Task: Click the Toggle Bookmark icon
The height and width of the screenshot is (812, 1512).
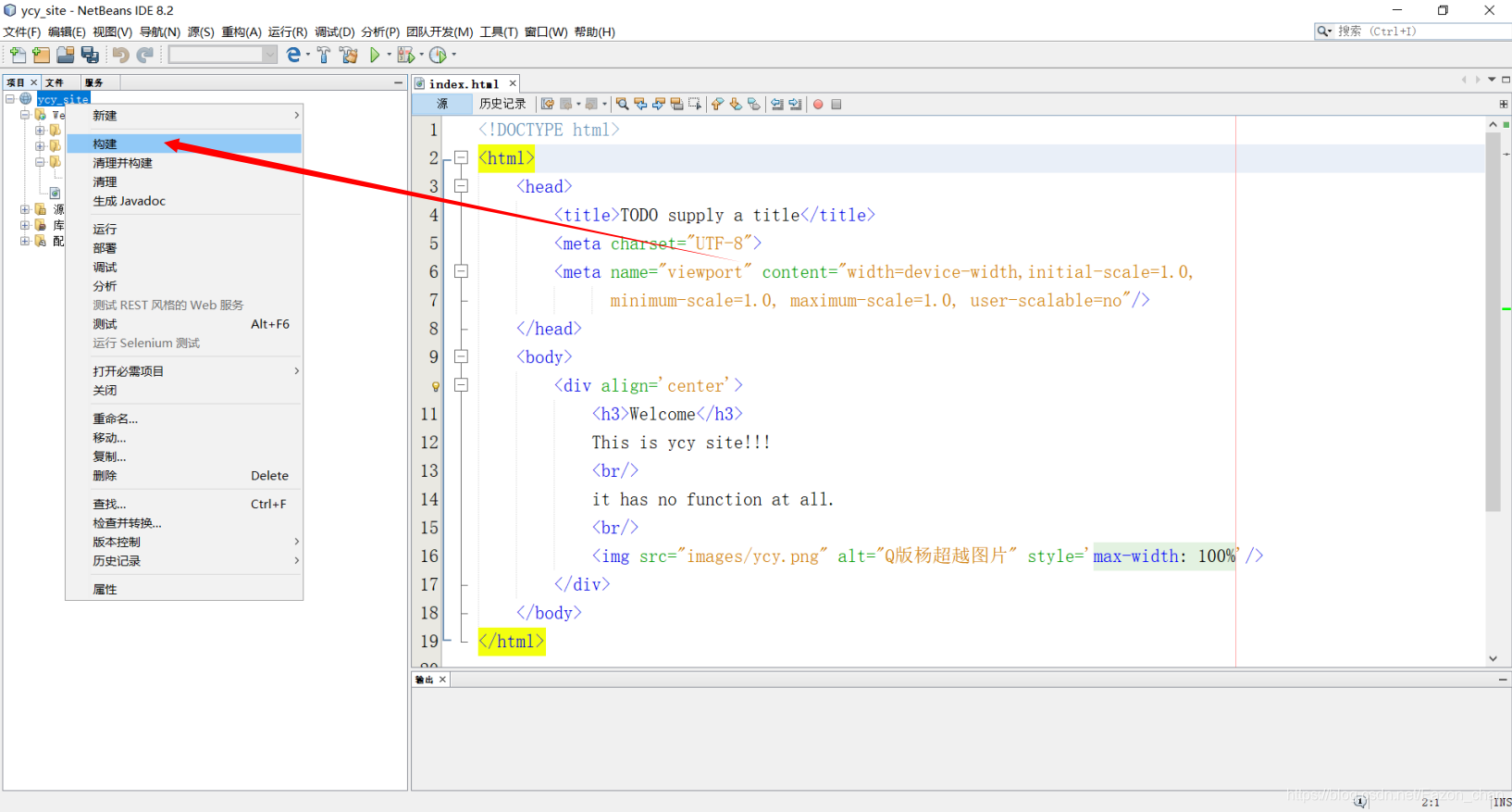Action: [x=754, y=105]
